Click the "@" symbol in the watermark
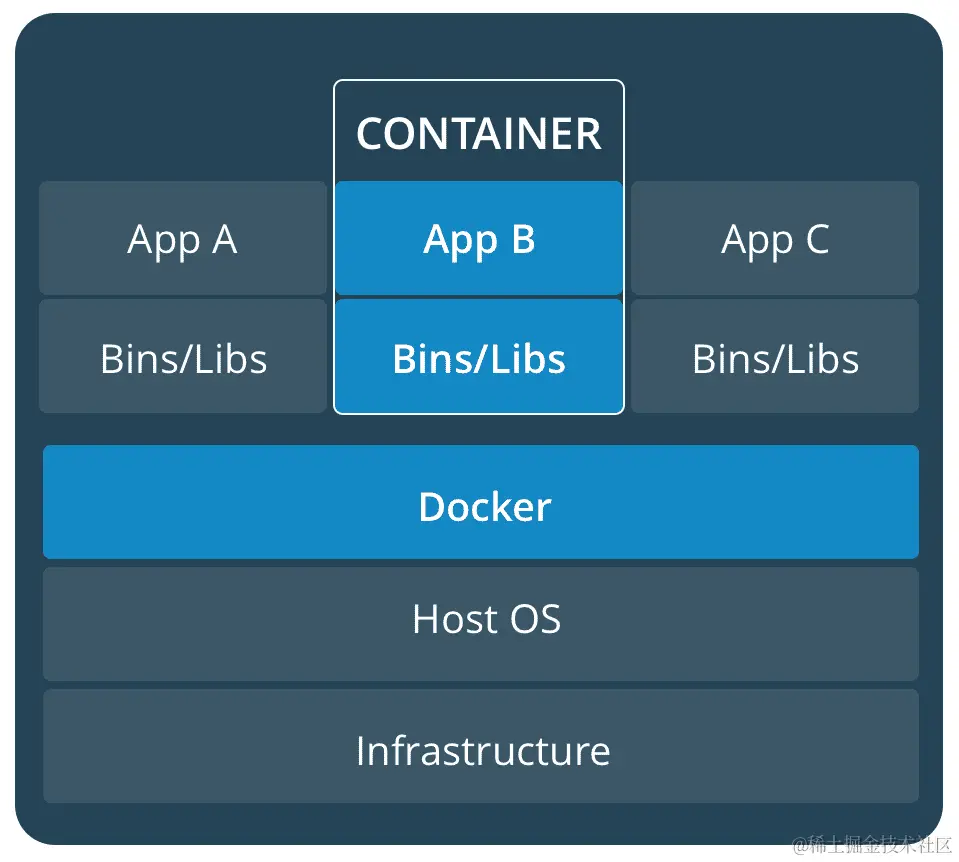This screenshot has width=959, height=862. tap(800, 846)
